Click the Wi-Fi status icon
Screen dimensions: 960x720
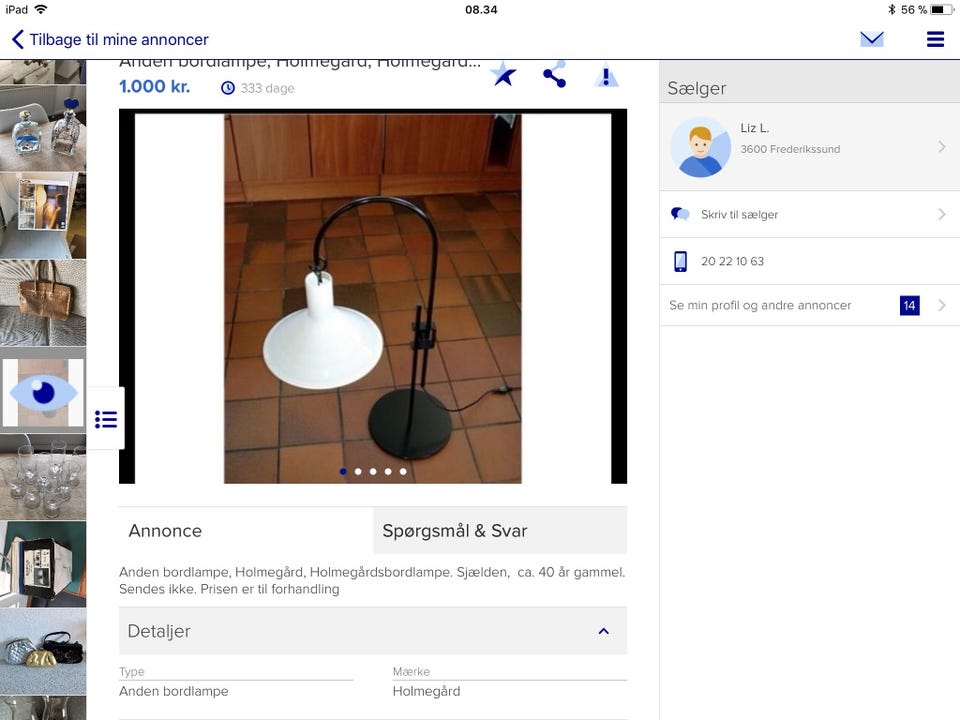pos(40,9)
